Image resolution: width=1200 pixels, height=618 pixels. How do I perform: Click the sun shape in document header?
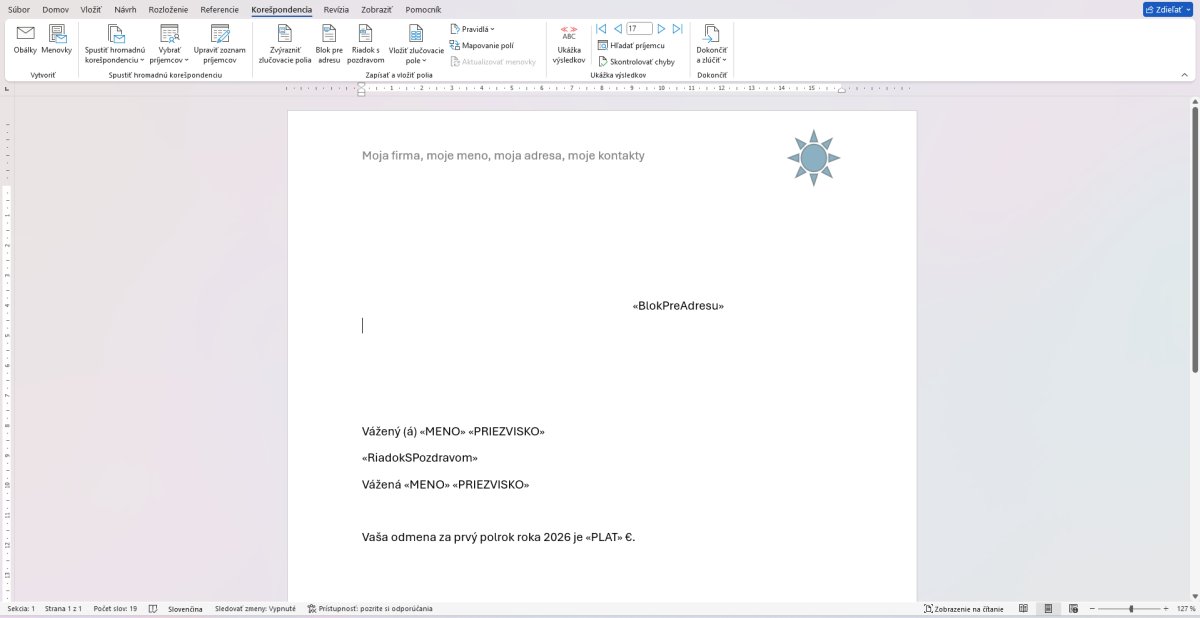tap(814, 157)
